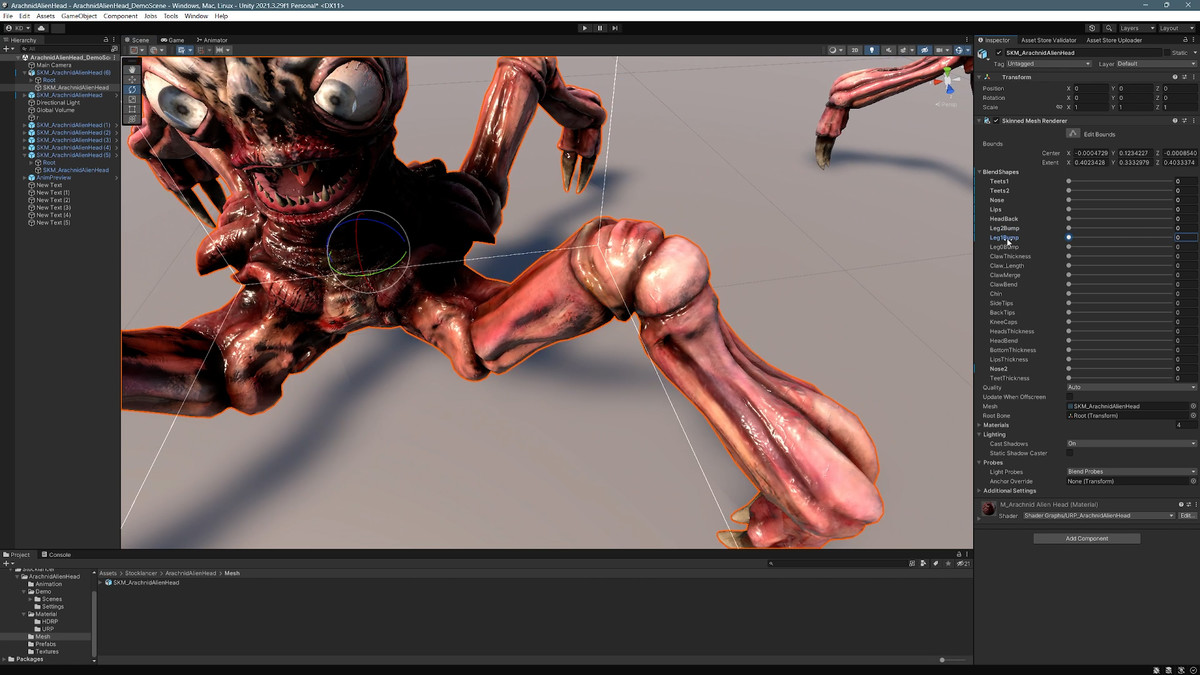Enable the Static Shadow Caster checkbox
The width and height of the screenshot is (1200, 675).
(1070, 453)
